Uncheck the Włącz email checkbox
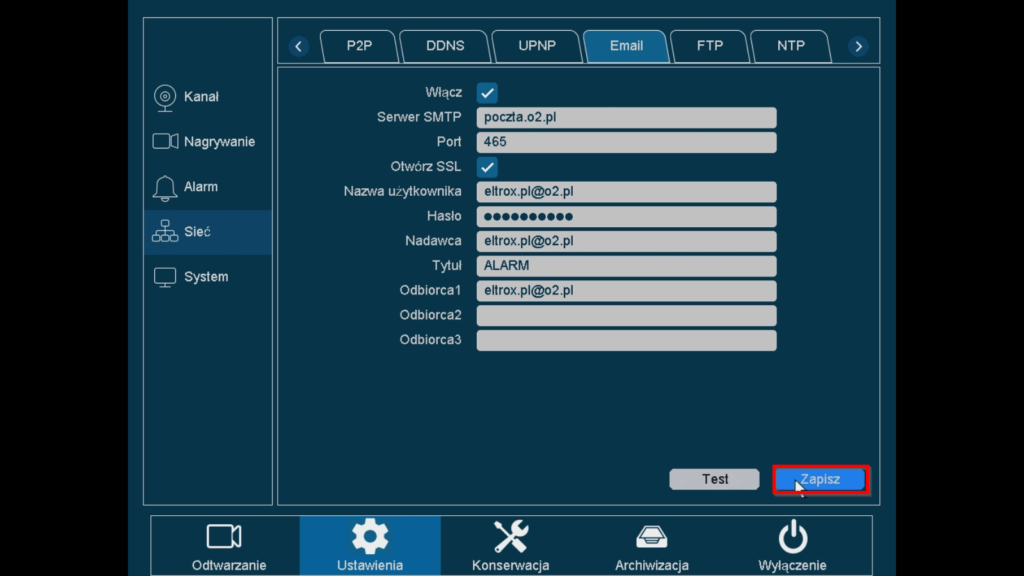 tap(487, 93)
